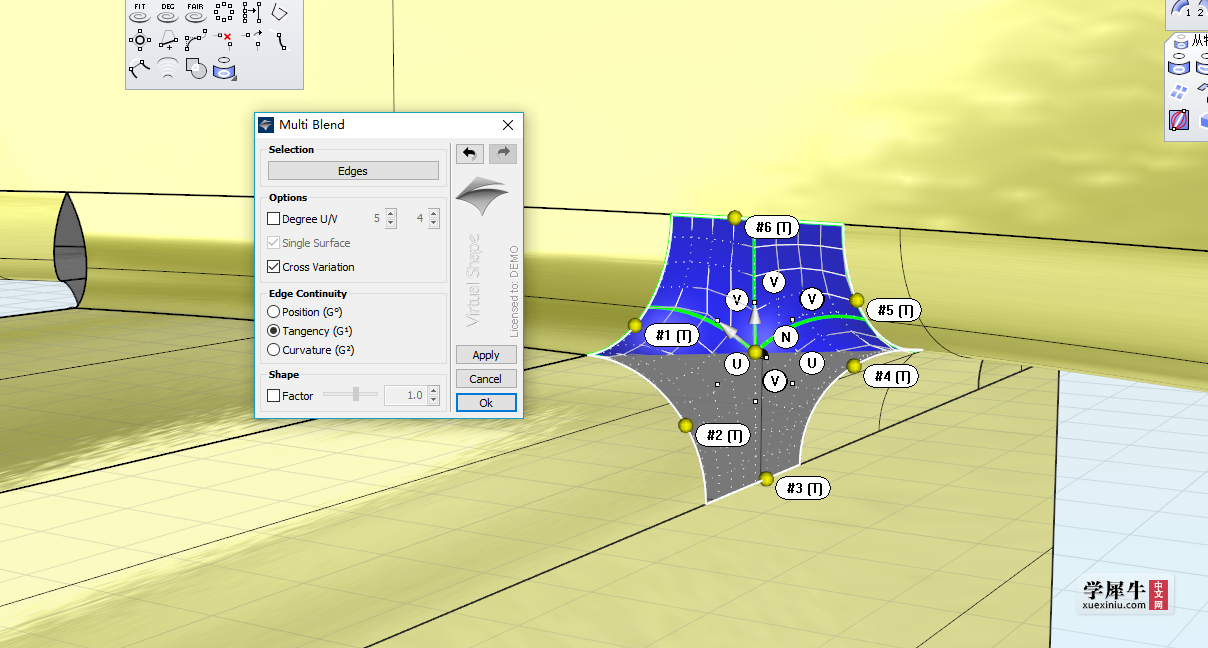Select Curvature (G²) continuity
Image resolution: width=1208 pixels, height=648 pixels.
click(x=274, y=350)
